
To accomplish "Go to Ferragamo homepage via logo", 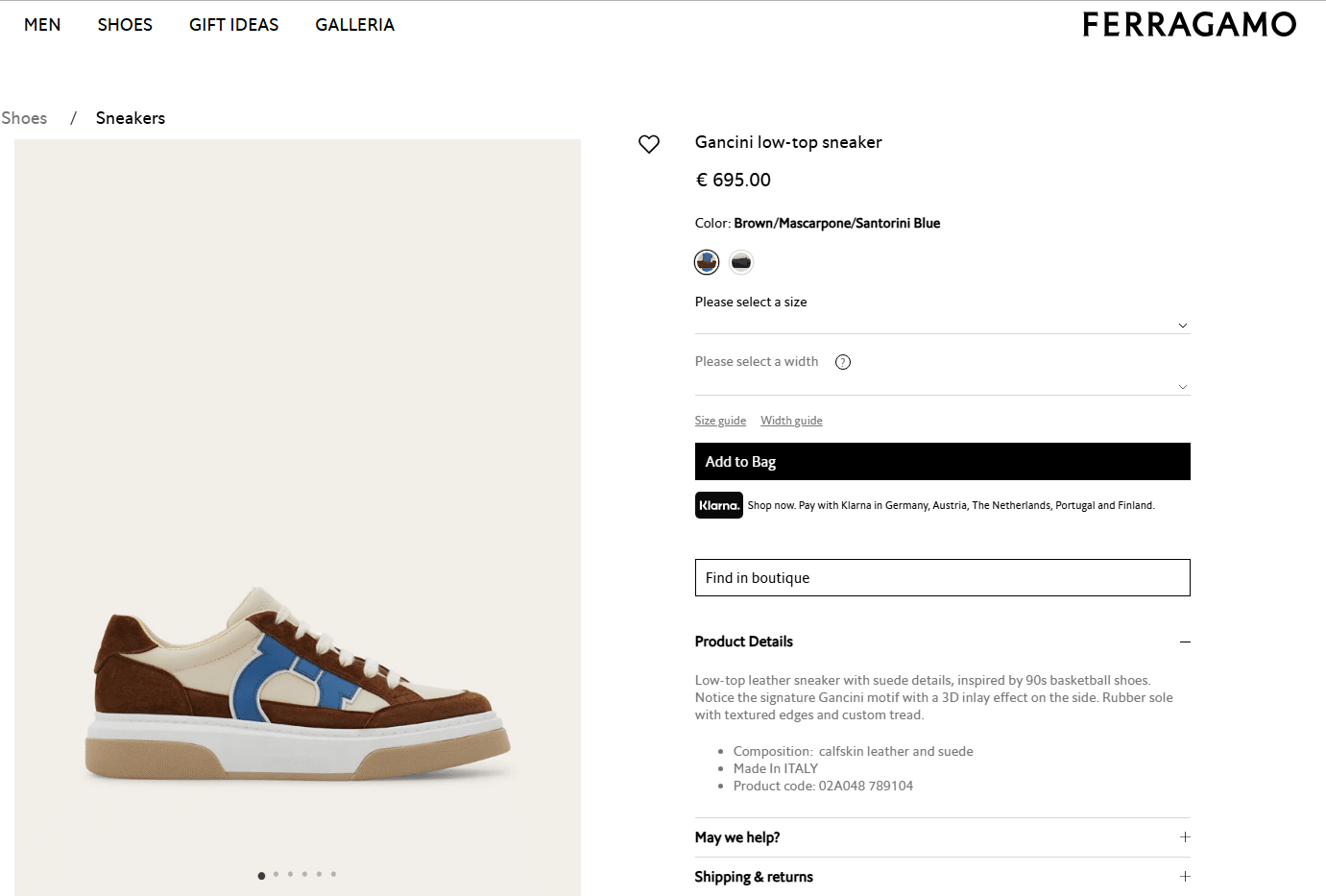I will point(1189,25).
